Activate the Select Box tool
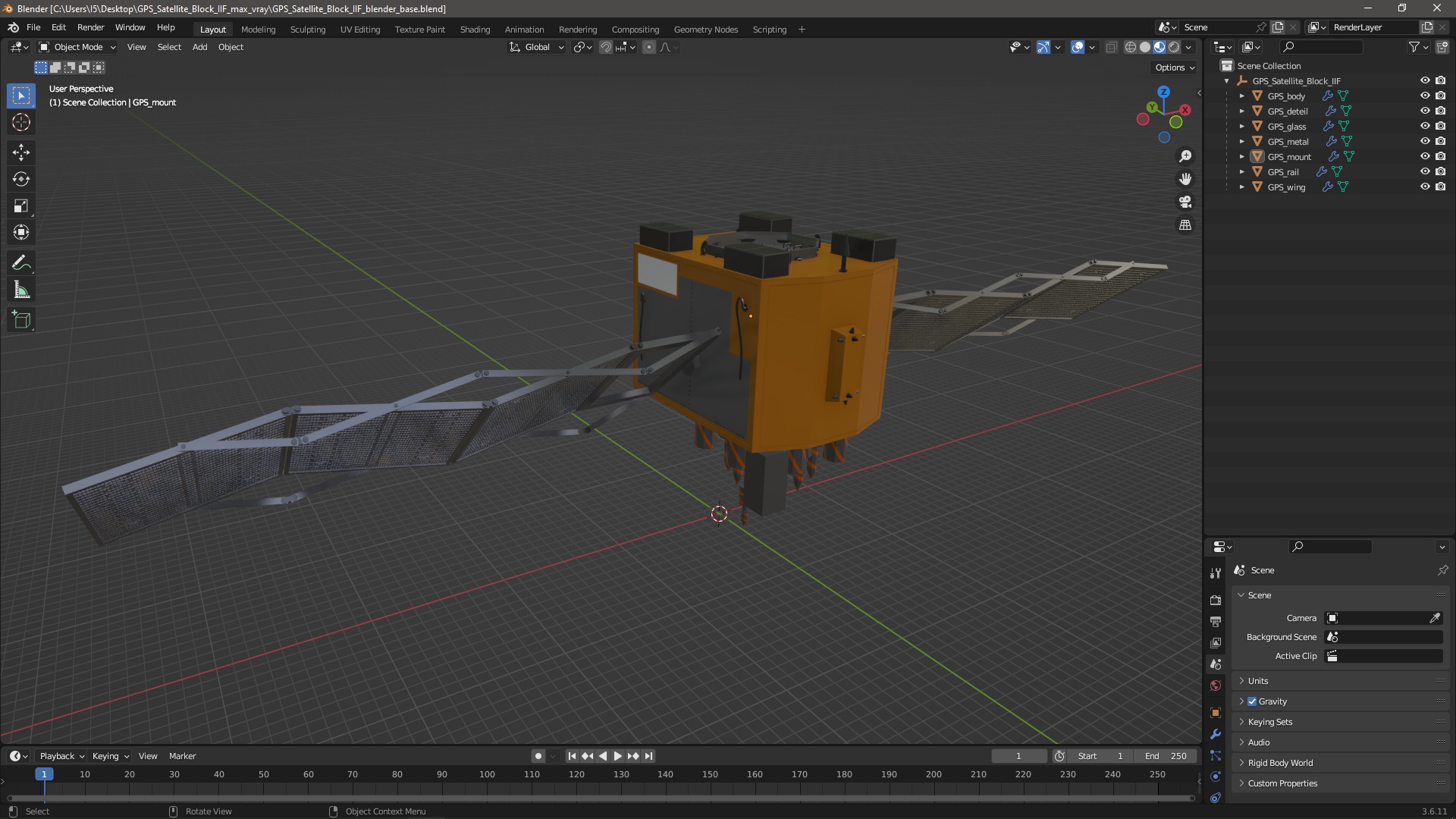The width and height of the screenshot is (1456, 819). coord(21,96)
